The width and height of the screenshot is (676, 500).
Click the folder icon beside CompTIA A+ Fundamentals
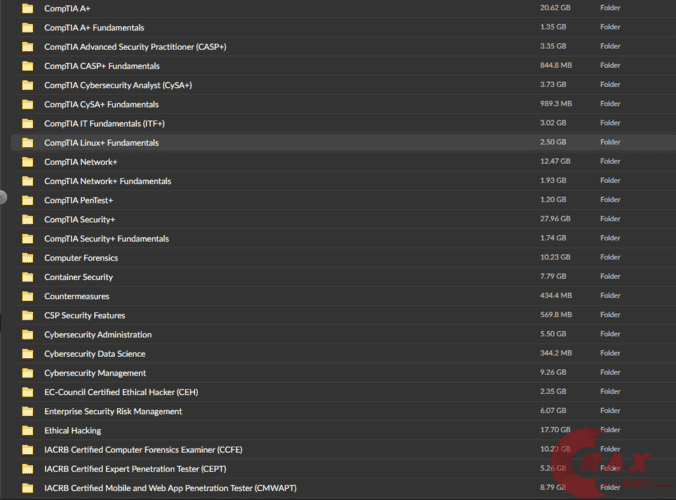coord(28,28)
